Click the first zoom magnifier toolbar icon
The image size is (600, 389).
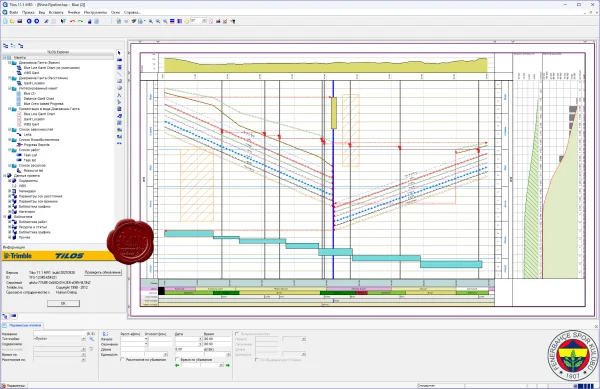[151, 21]
